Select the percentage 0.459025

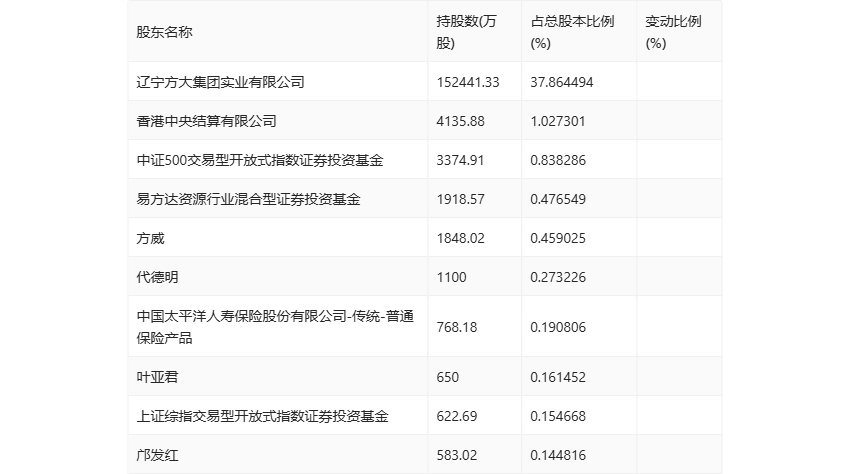(558, 238)
